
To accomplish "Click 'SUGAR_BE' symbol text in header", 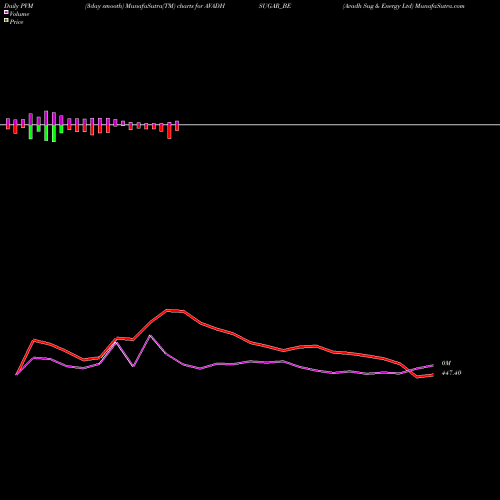I will pos(275,6).
